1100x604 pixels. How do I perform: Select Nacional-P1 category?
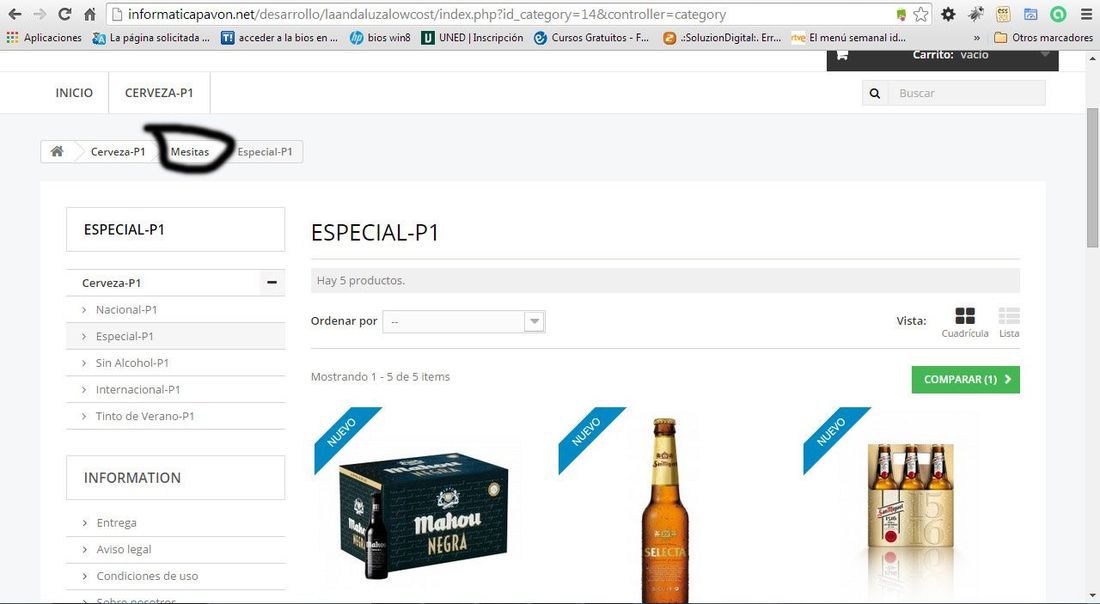point(126,309)
